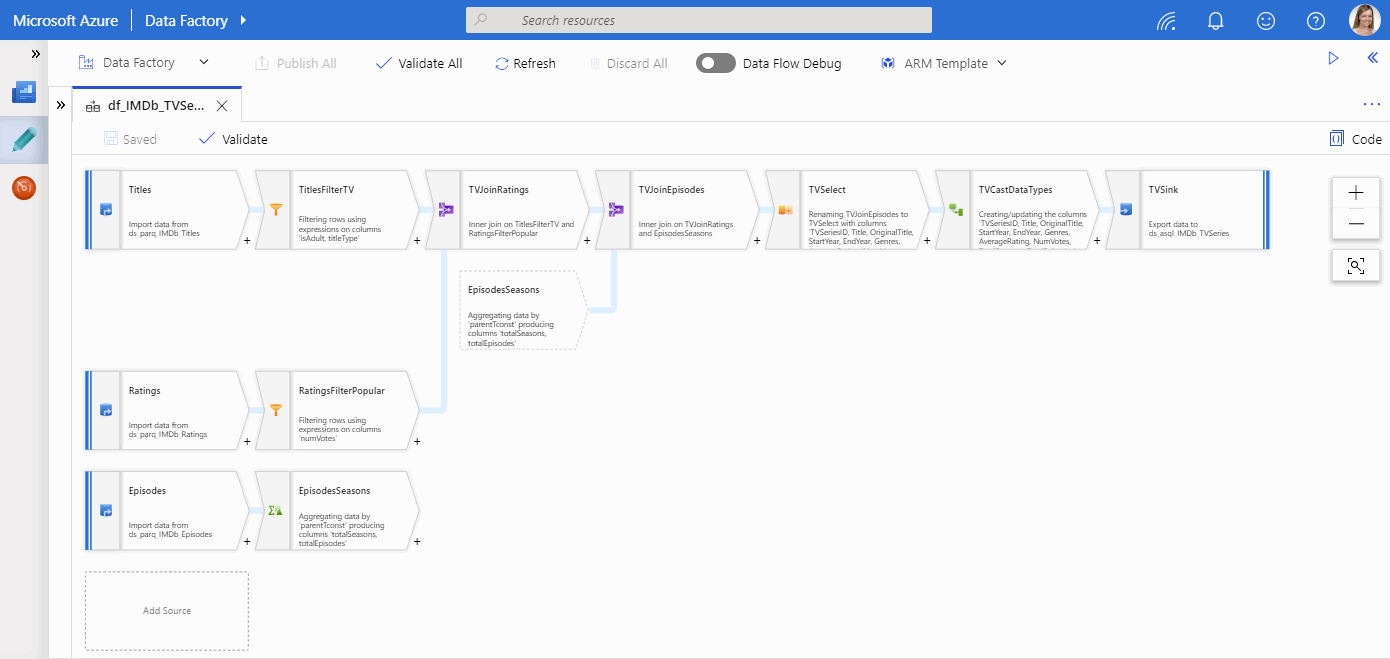
Task: Expand the left sidebar with double chevron
Action: pyautogui.click(x=36, y=54)
